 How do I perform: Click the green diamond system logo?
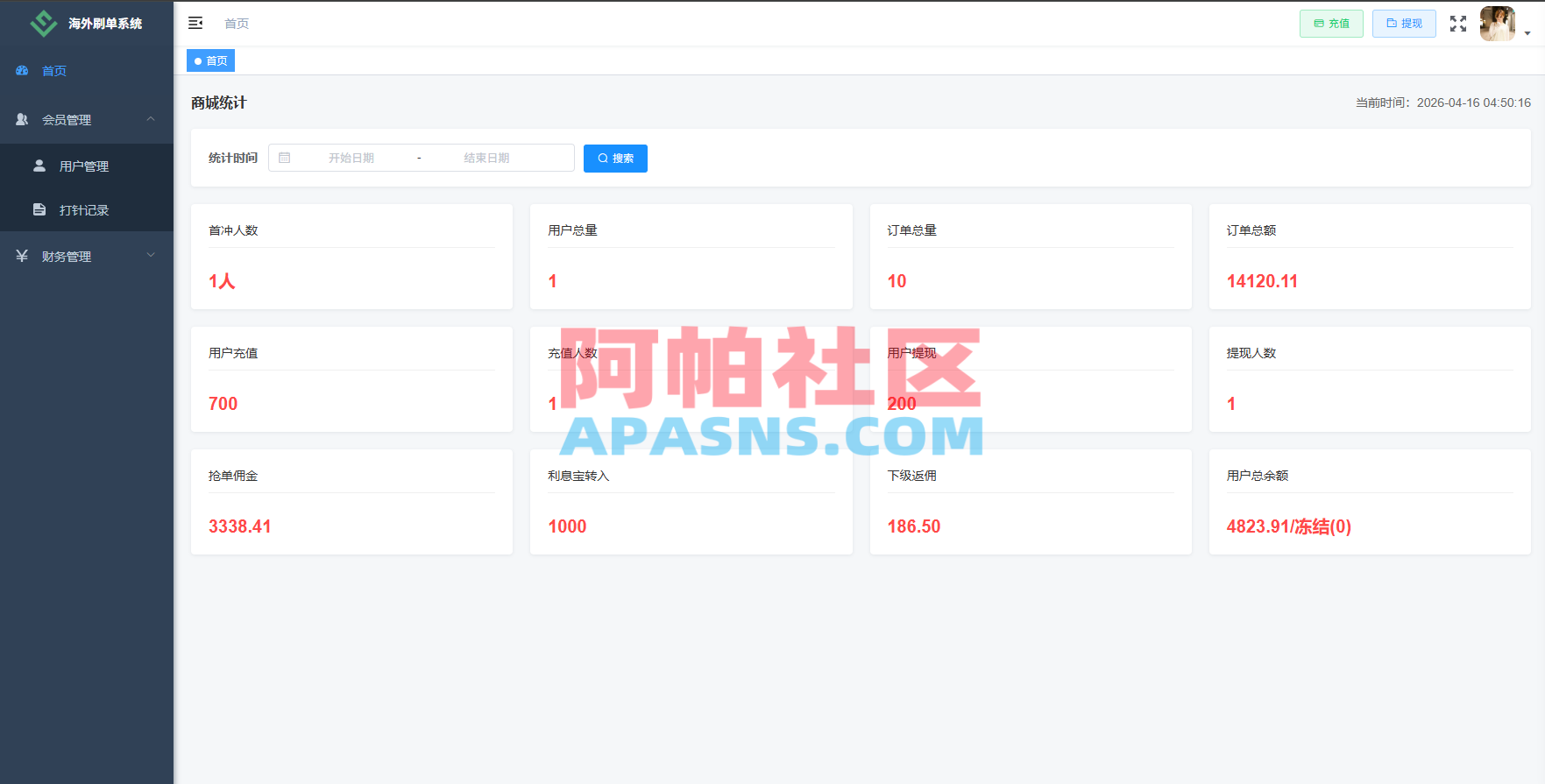click(43, 24)
